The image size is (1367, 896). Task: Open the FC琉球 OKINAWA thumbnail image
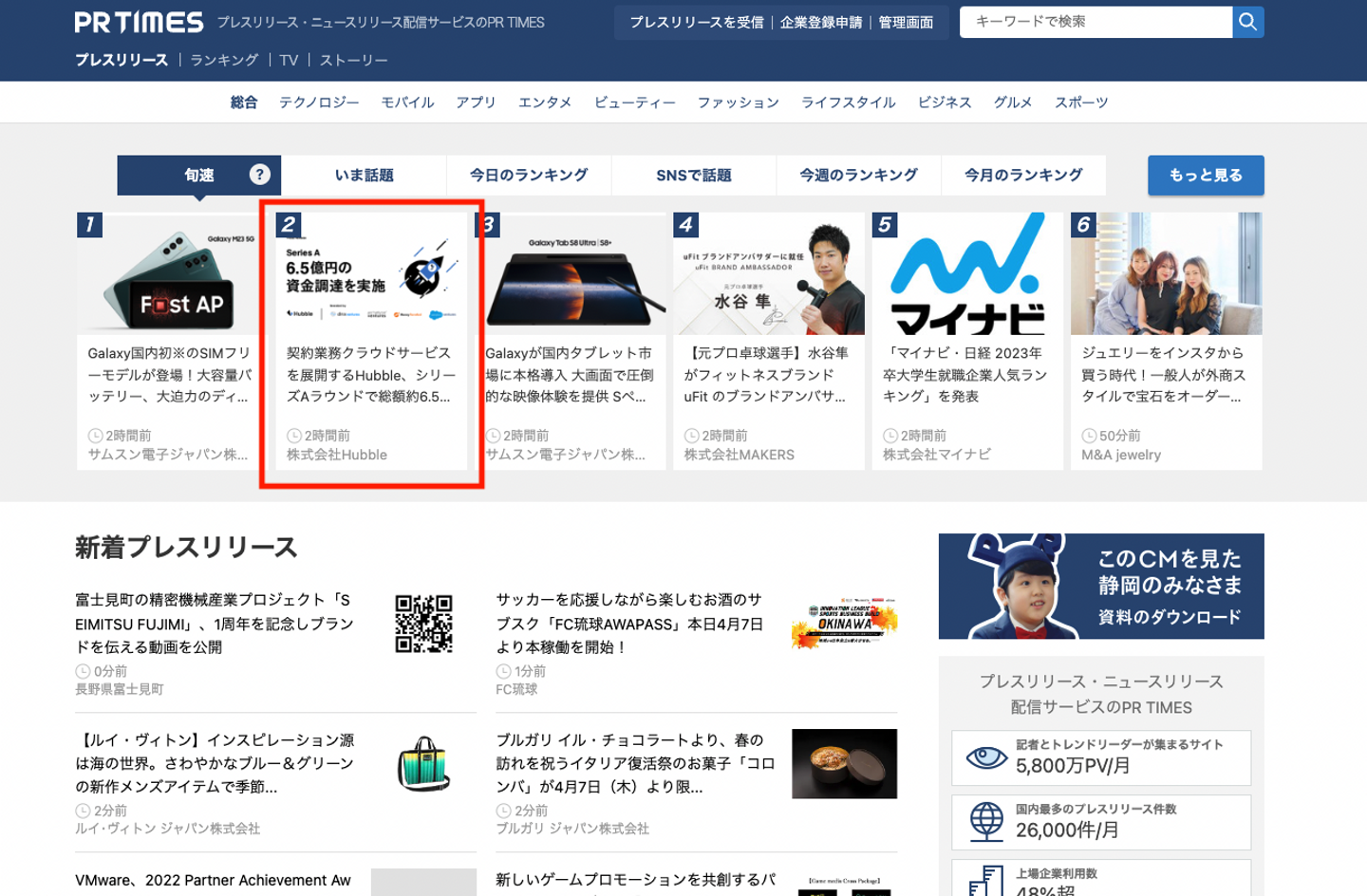tap(844, 624)
